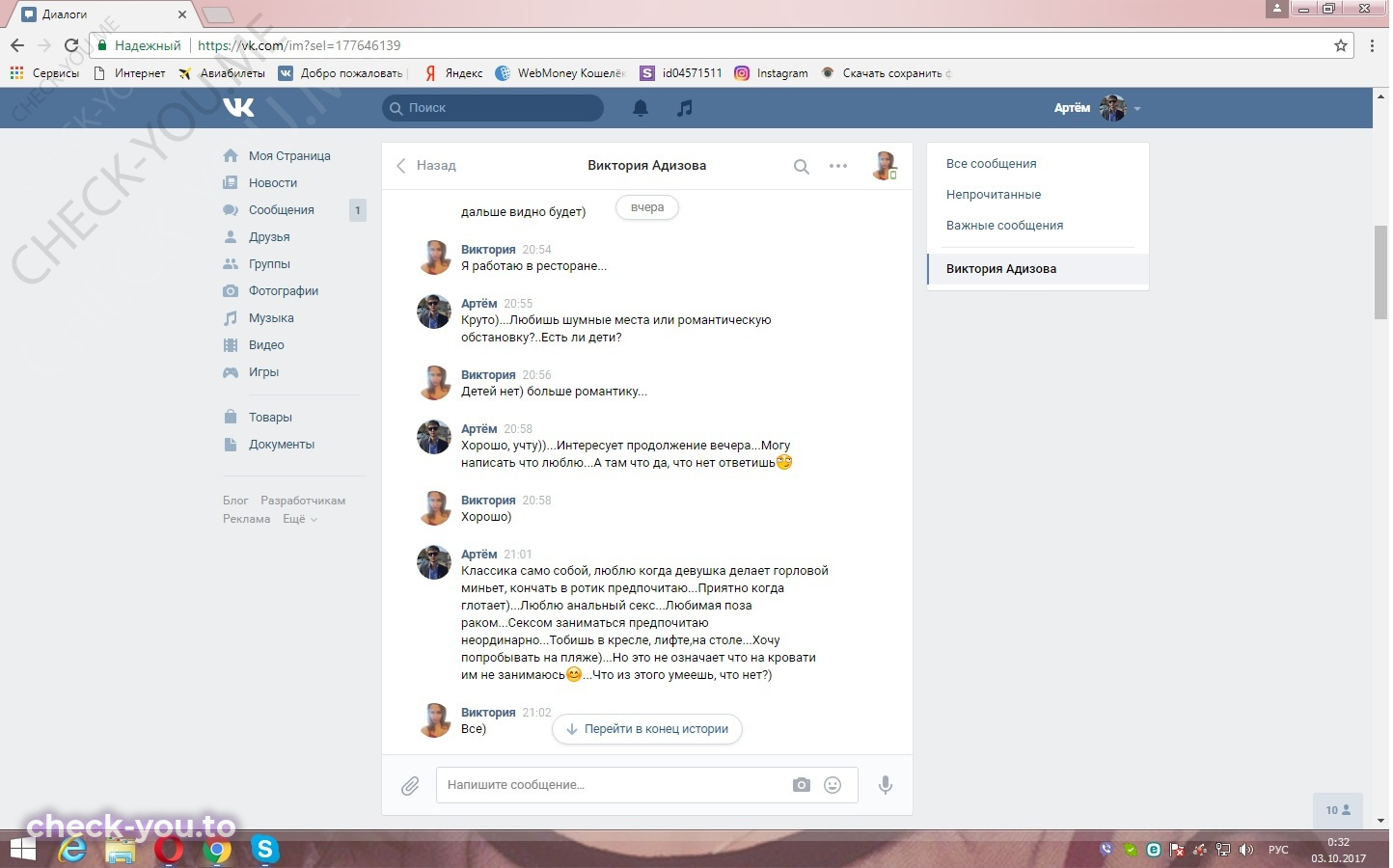
Task: Open Chrome three-dot menu
Action: click(x=1372, y=45)
